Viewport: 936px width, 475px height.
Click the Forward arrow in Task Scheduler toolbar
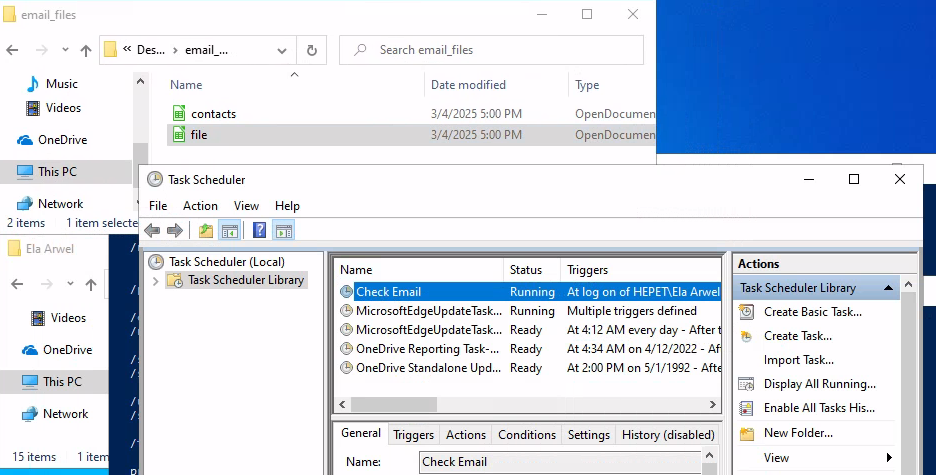tap(175, 230)
